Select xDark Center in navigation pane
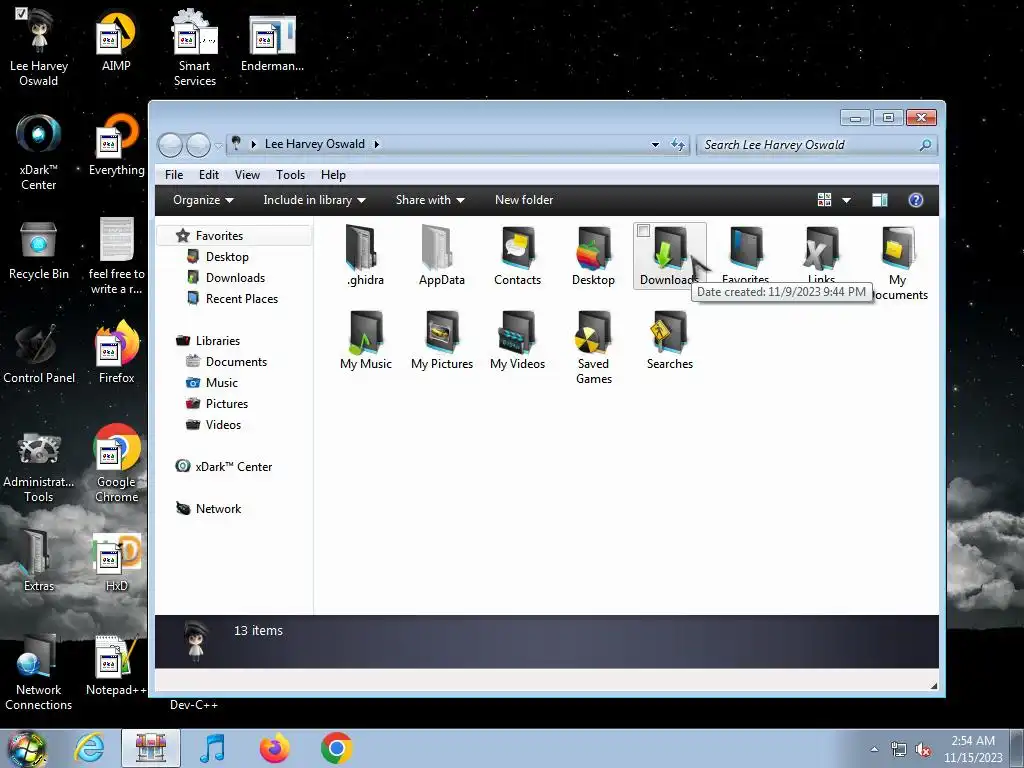1024x768 pixels. coord(233,466)
